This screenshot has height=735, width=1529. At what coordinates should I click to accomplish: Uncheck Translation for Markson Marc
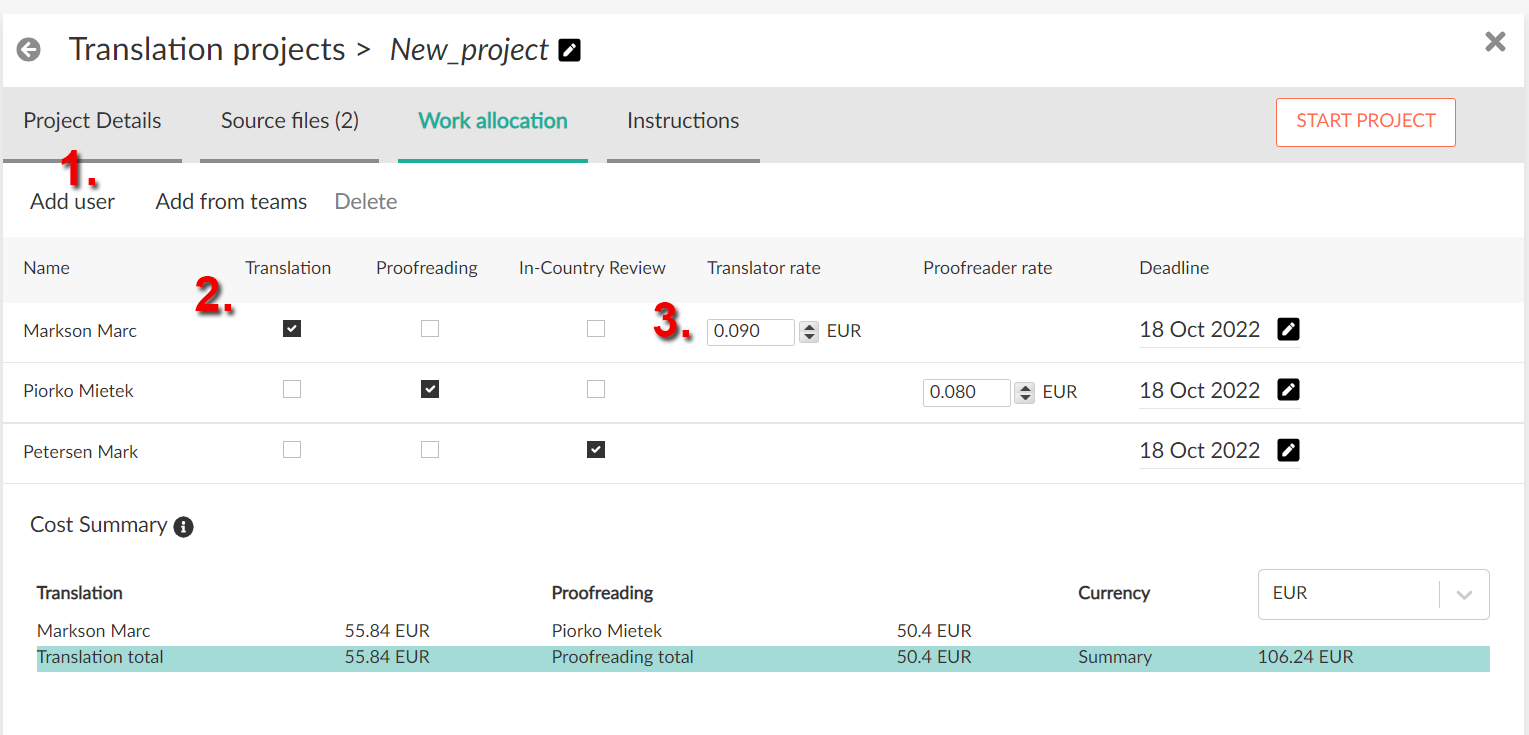292,328
